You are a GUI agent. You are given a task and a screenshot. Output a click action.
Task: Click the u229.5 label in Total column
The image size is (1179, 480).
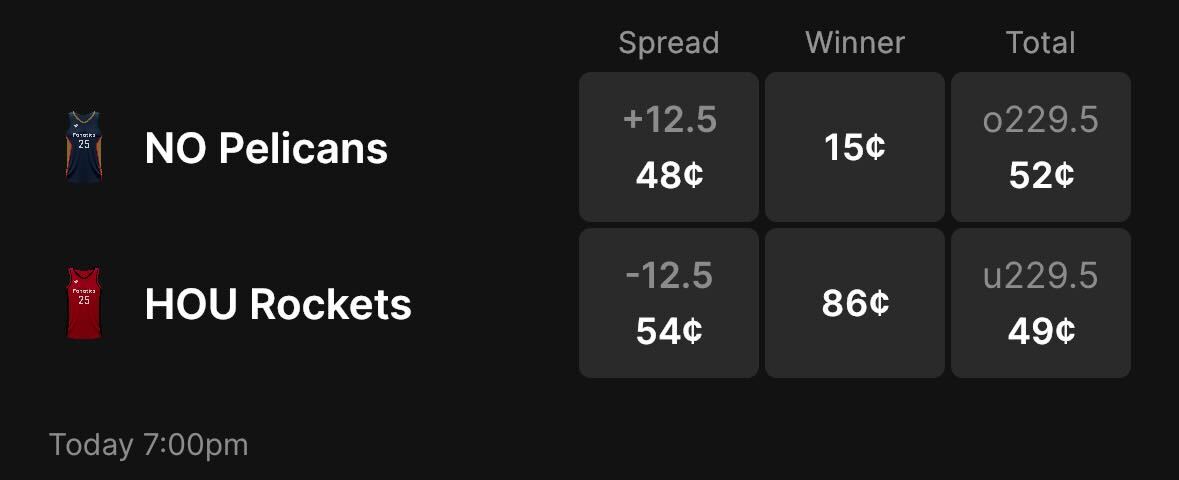[1041, 276]
